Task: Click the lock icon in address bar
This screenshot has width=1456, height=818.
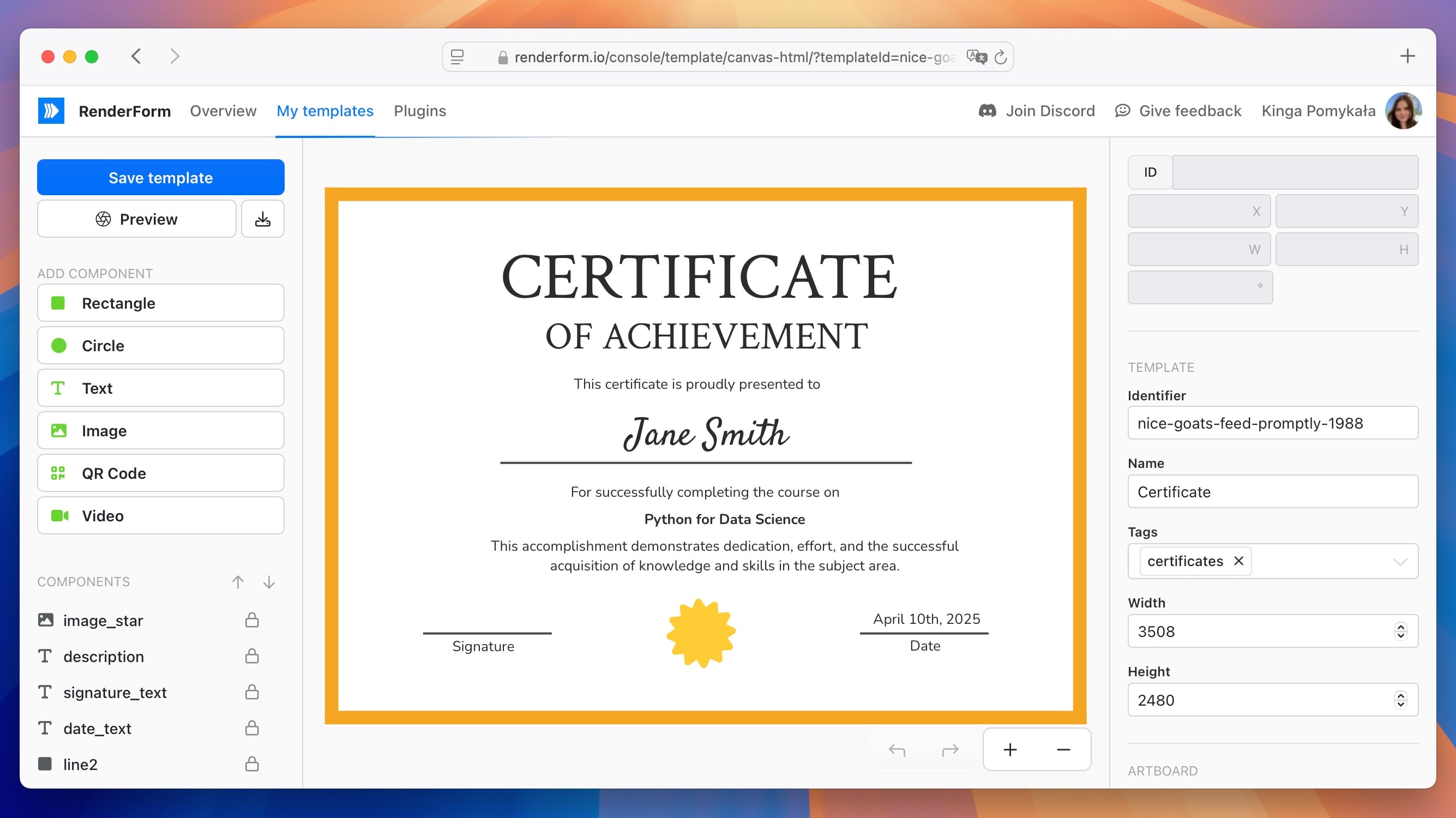Action: point(502,57)
